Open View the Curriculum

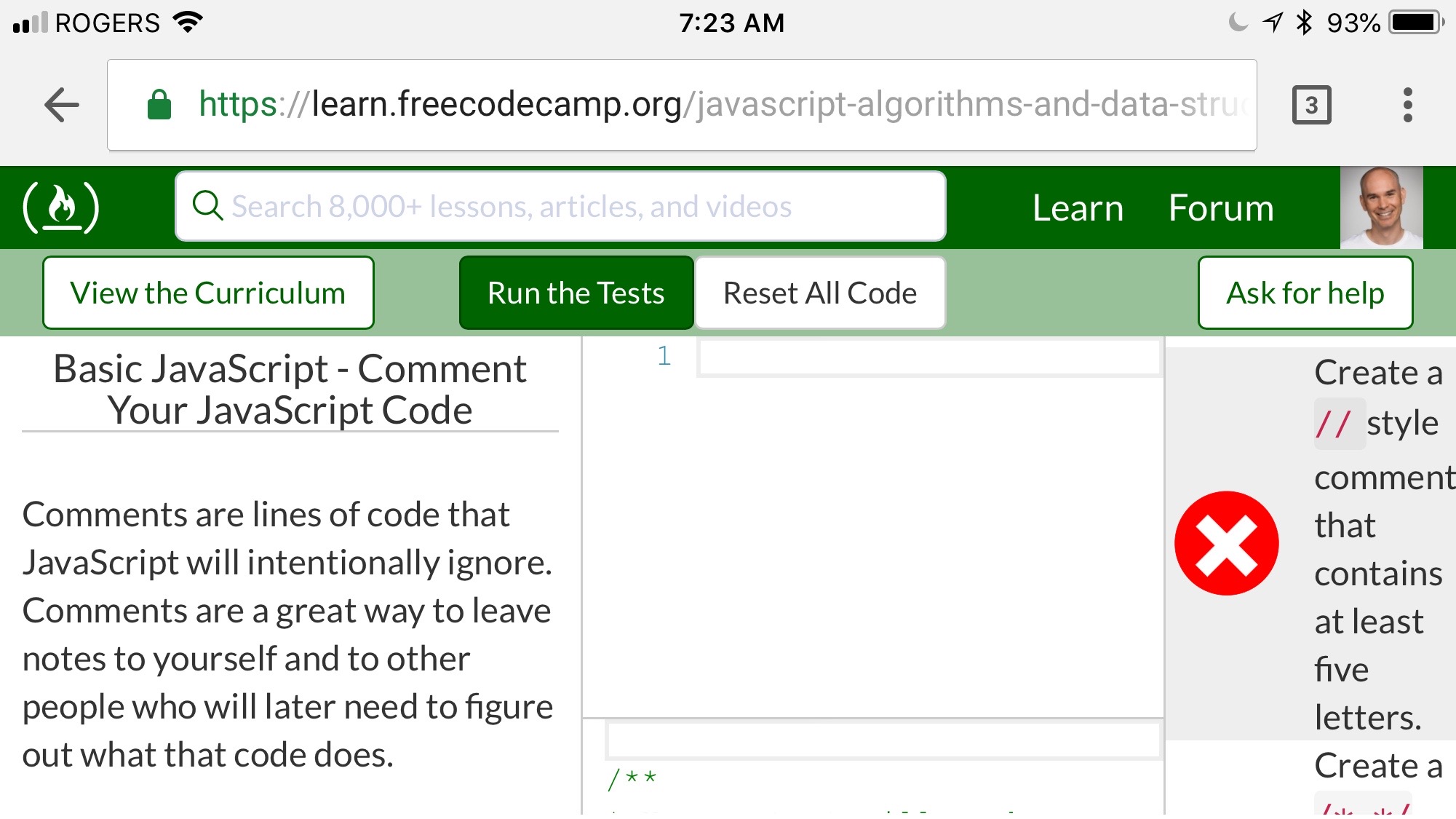pyautogui.click(x=207, y=293)
